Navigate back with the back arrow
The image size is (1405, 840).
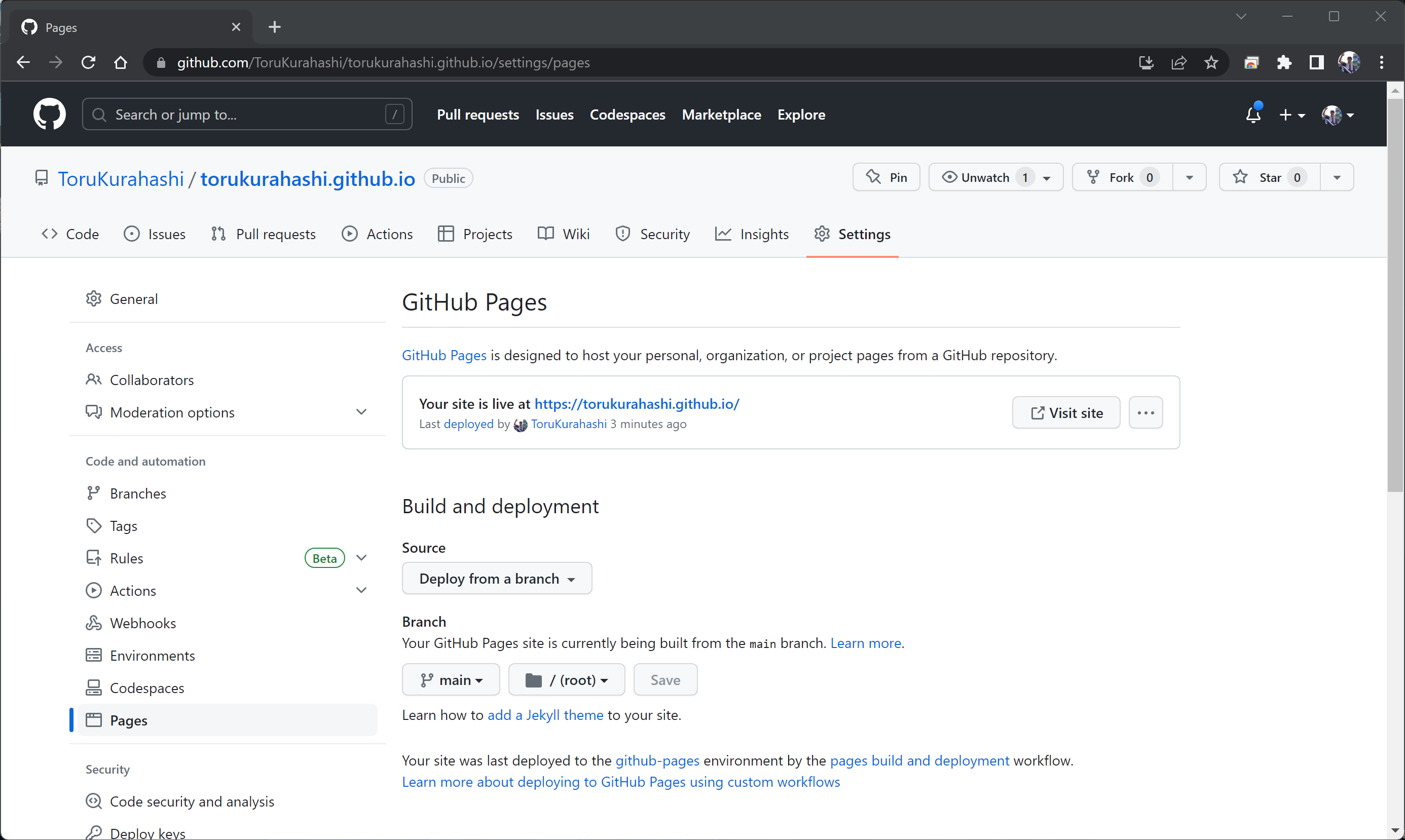pyautogui.click(x=23, y=62)
